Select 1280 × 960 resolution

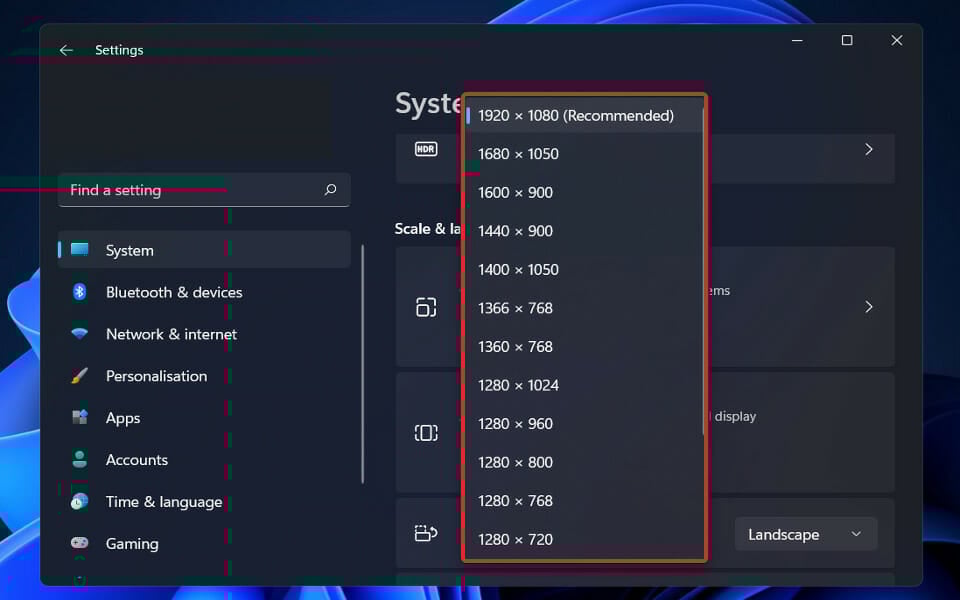coord(584,424)
